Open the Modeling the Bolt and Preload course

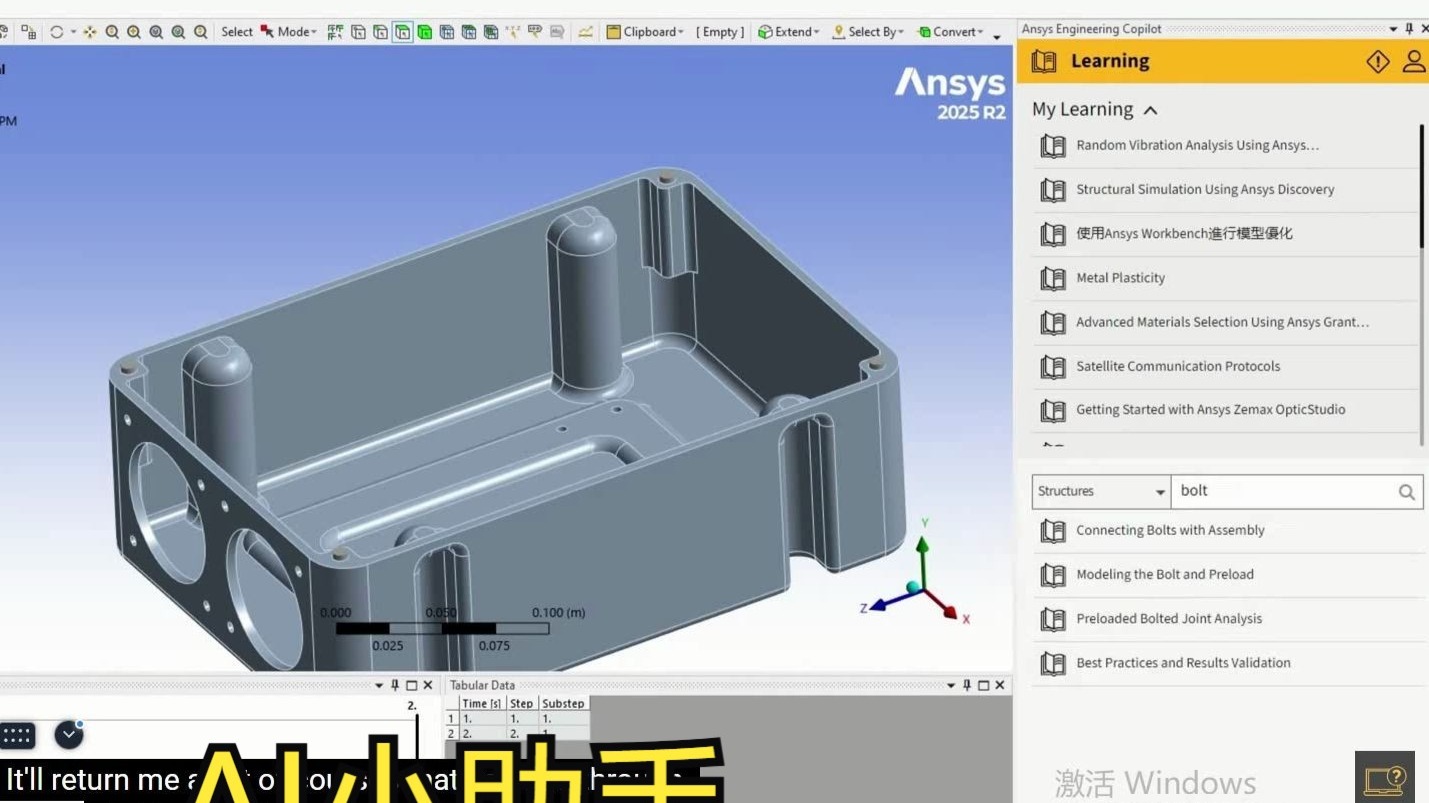1165,574
